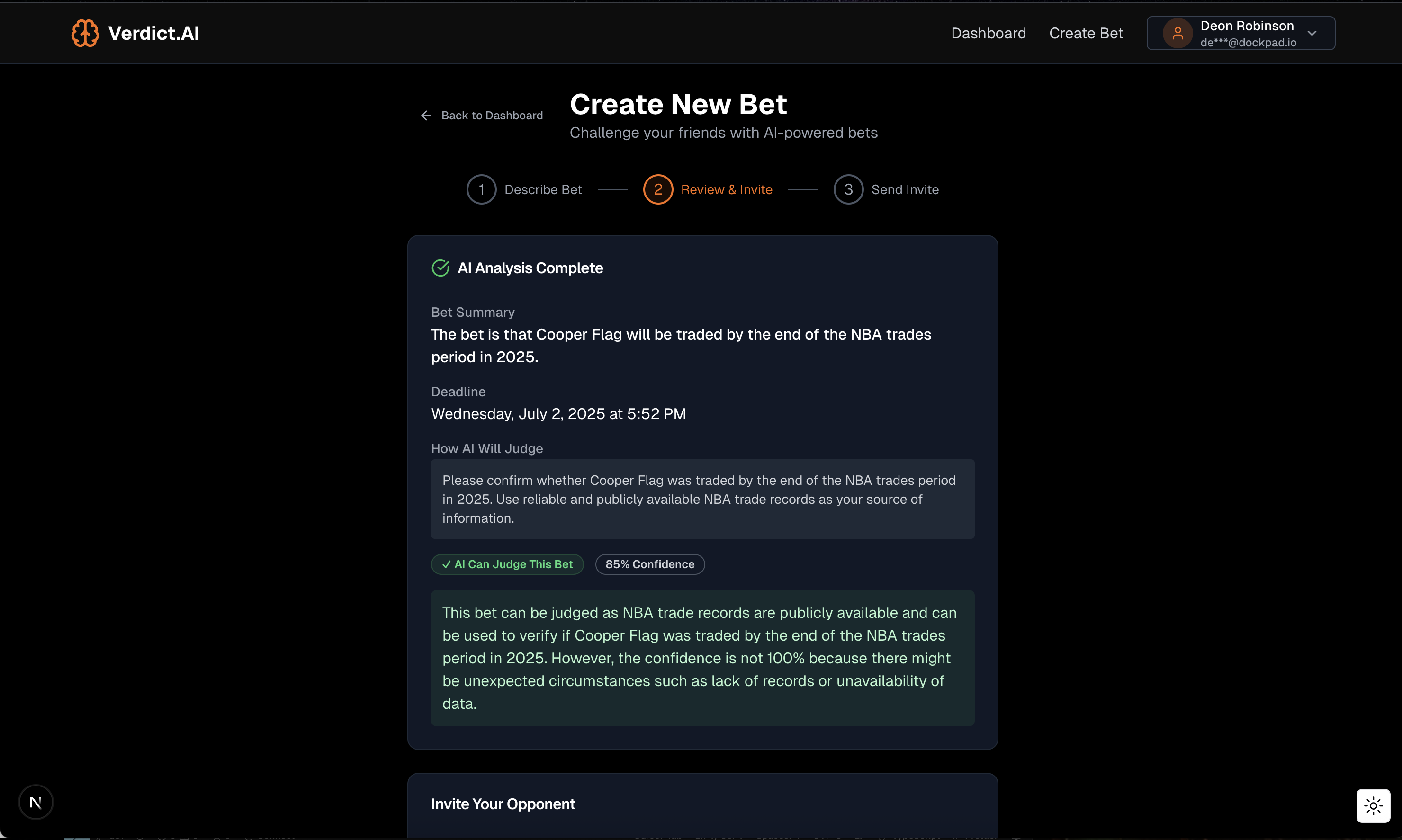Click the step 2 circle icon
The image size is (1402, 840).
(x=658, y=189)
